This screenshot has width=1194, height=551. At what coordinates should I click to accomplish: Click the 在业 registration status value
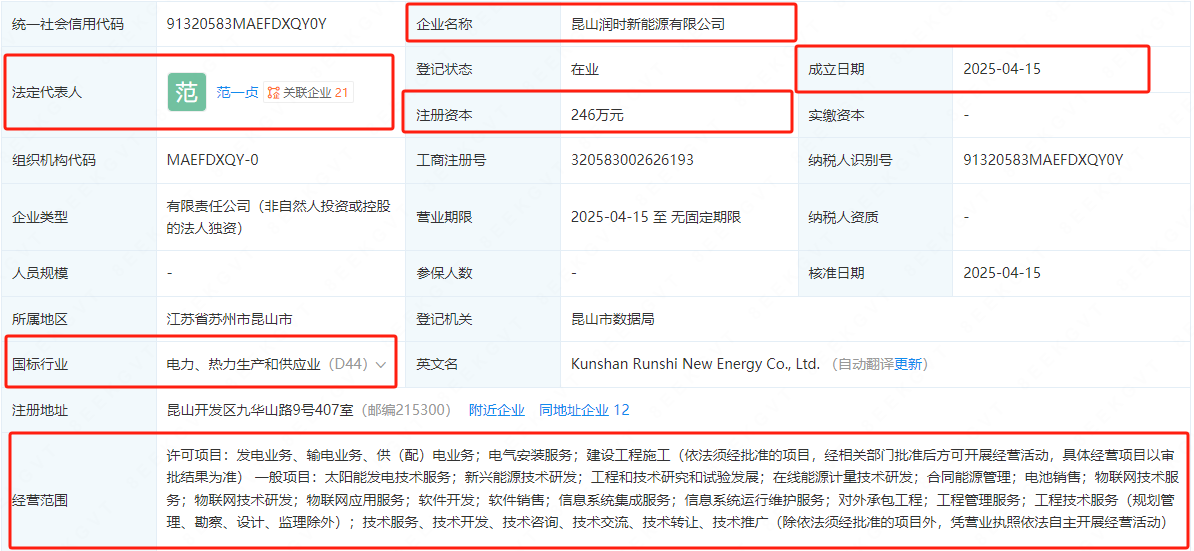tap(585, 69)
